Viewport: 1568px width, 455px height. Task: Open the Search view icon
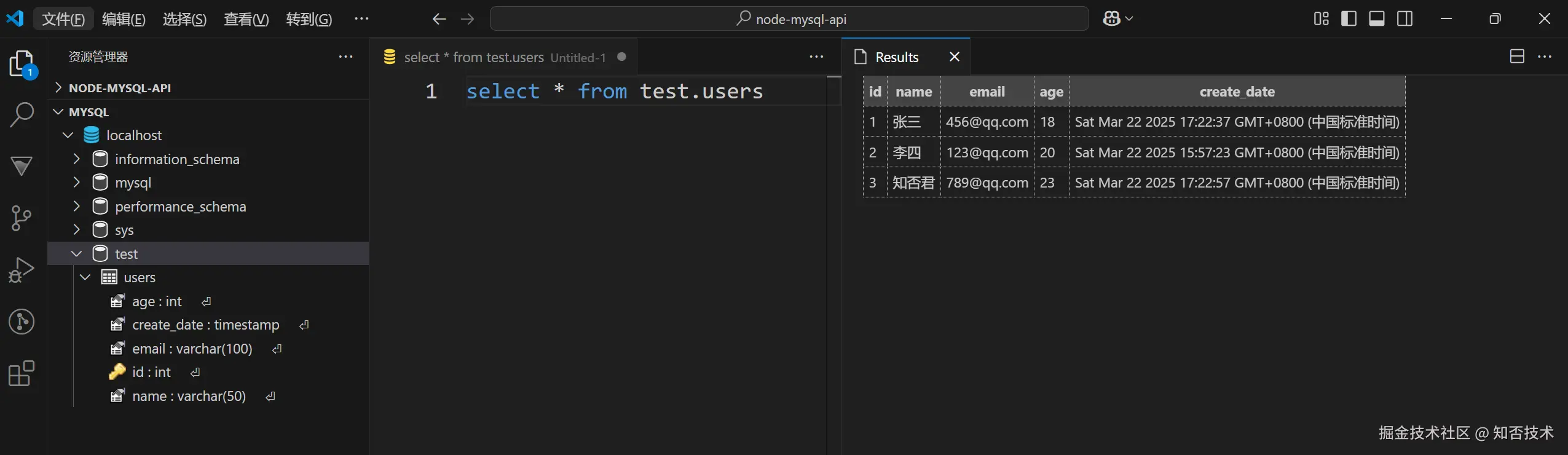pyautogui.click(x=22, y=114)
